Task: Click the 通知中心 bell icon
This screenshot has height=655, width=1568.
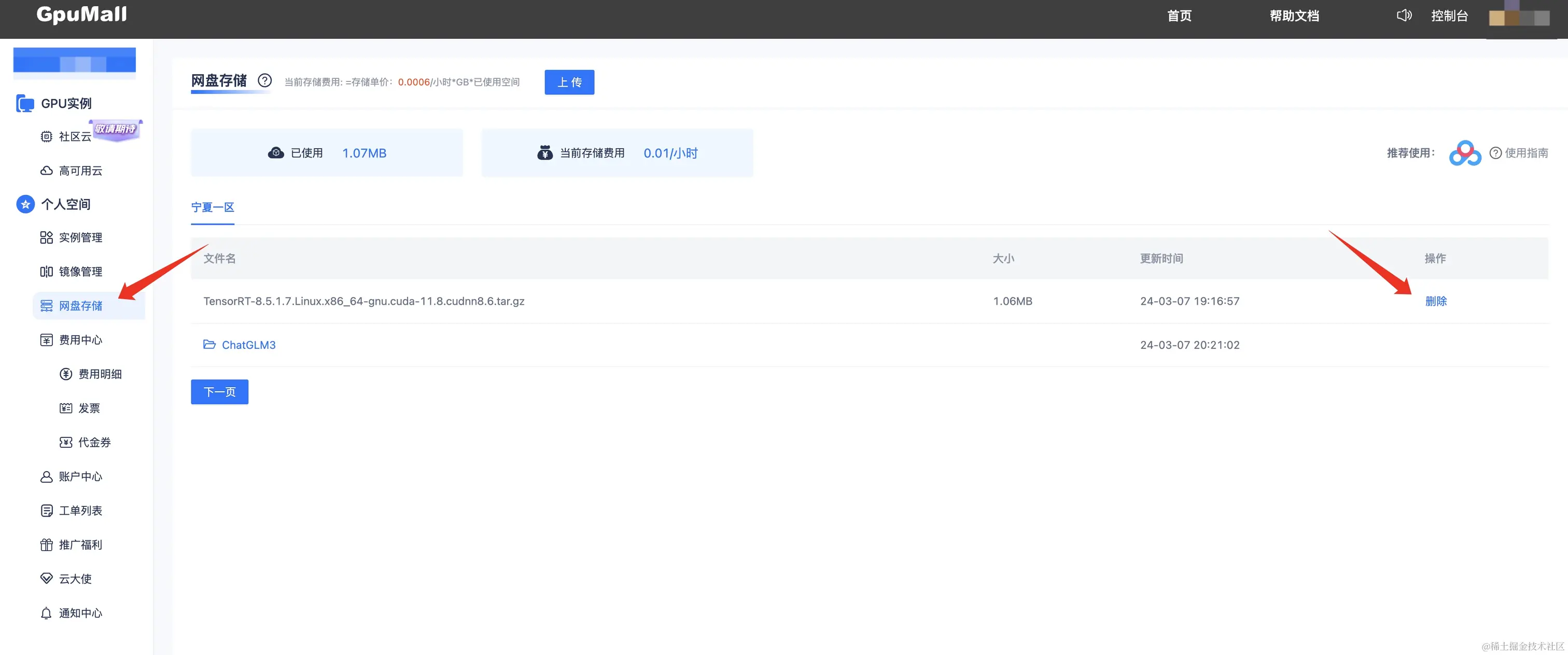Action: click(46, 613)
